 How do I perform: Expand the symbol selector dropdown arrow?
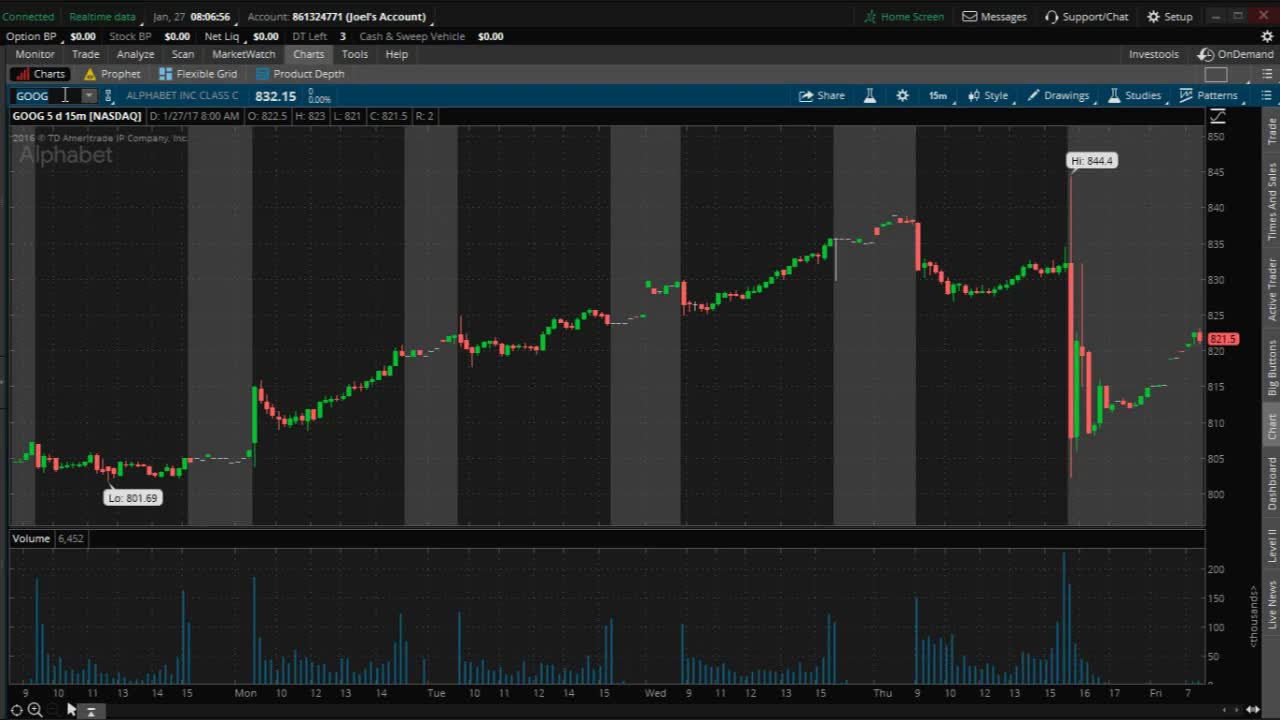(x=89, y=96)
